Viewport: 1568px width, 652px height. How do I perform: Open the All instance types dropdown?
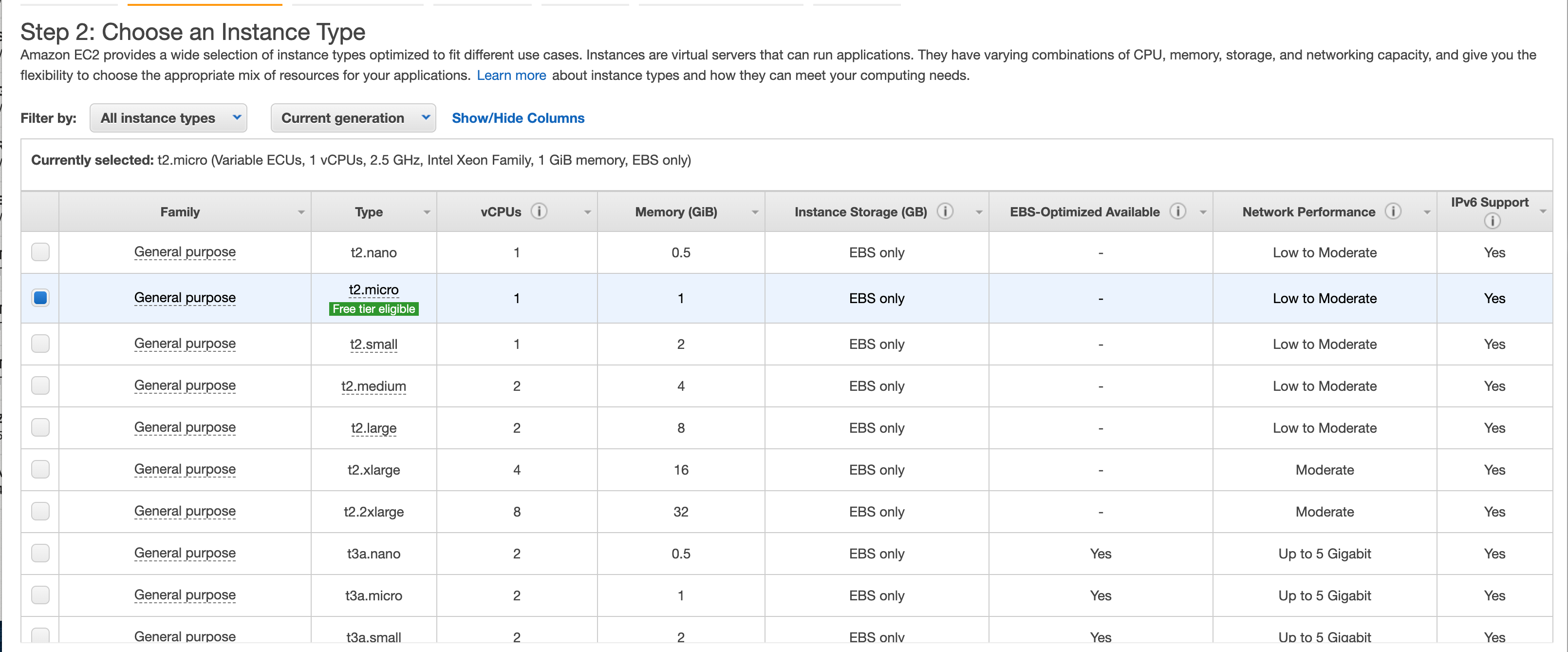tap(168, 117)
